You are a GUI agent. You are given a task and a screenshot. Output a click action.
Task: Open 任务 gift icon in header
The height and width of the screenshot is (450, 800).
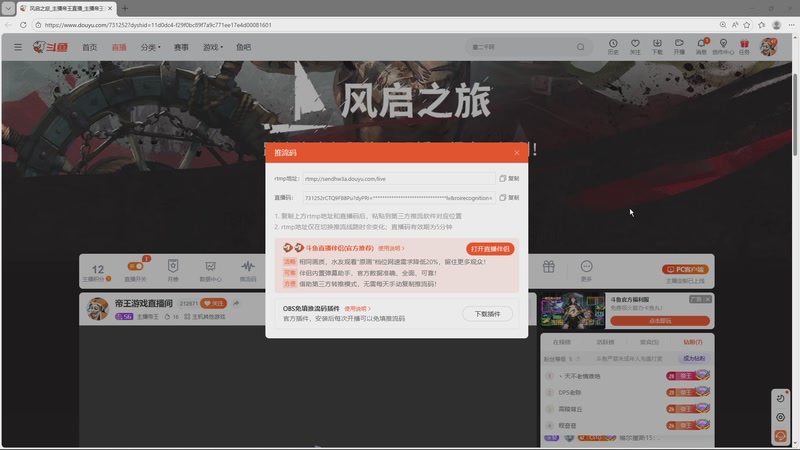coord(744,46)
